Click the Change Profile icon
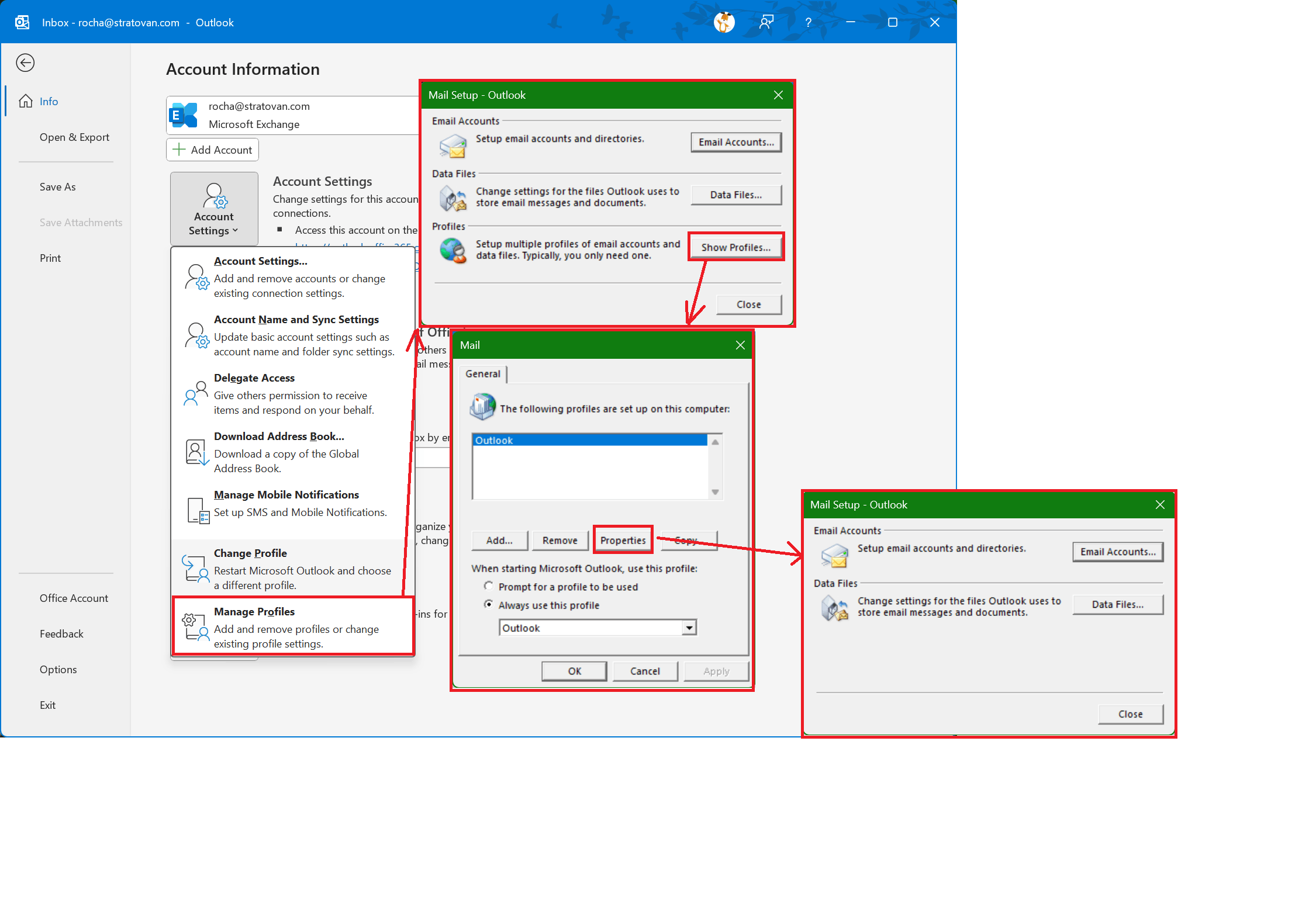1316x897 pixels. click(195, 569)
